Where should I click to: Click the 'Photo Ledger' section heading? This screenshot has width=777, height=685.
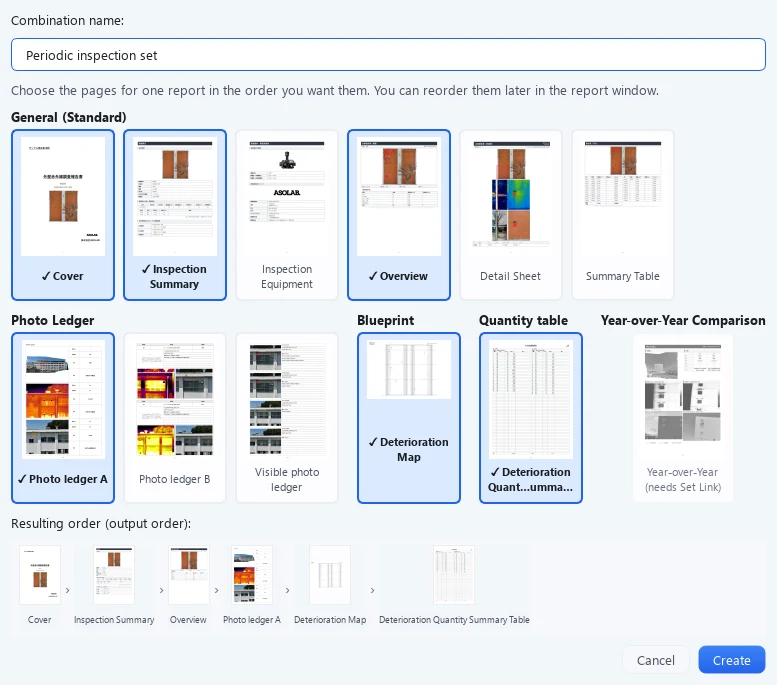pyautogui.click(x=53, y=320)
